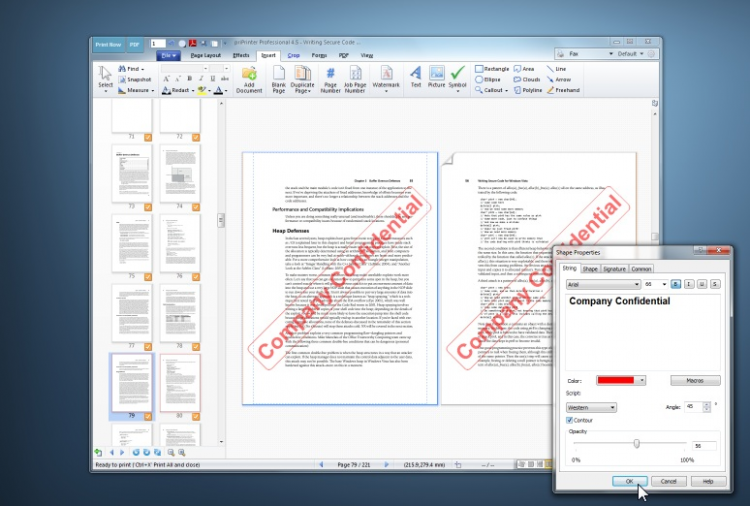Click the Angle spinner up arrow
The image size is (750, 506).
706,405
